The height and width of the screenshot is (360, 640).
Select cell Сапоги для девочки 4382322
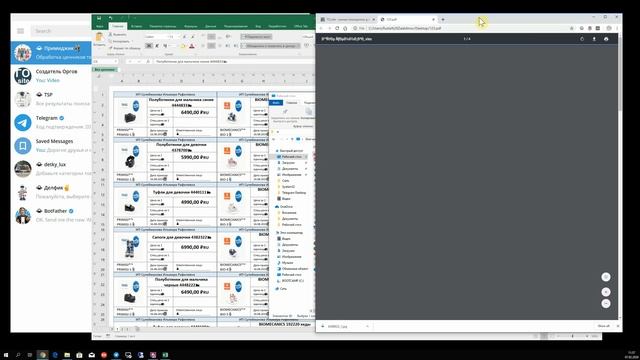(182, 237)
